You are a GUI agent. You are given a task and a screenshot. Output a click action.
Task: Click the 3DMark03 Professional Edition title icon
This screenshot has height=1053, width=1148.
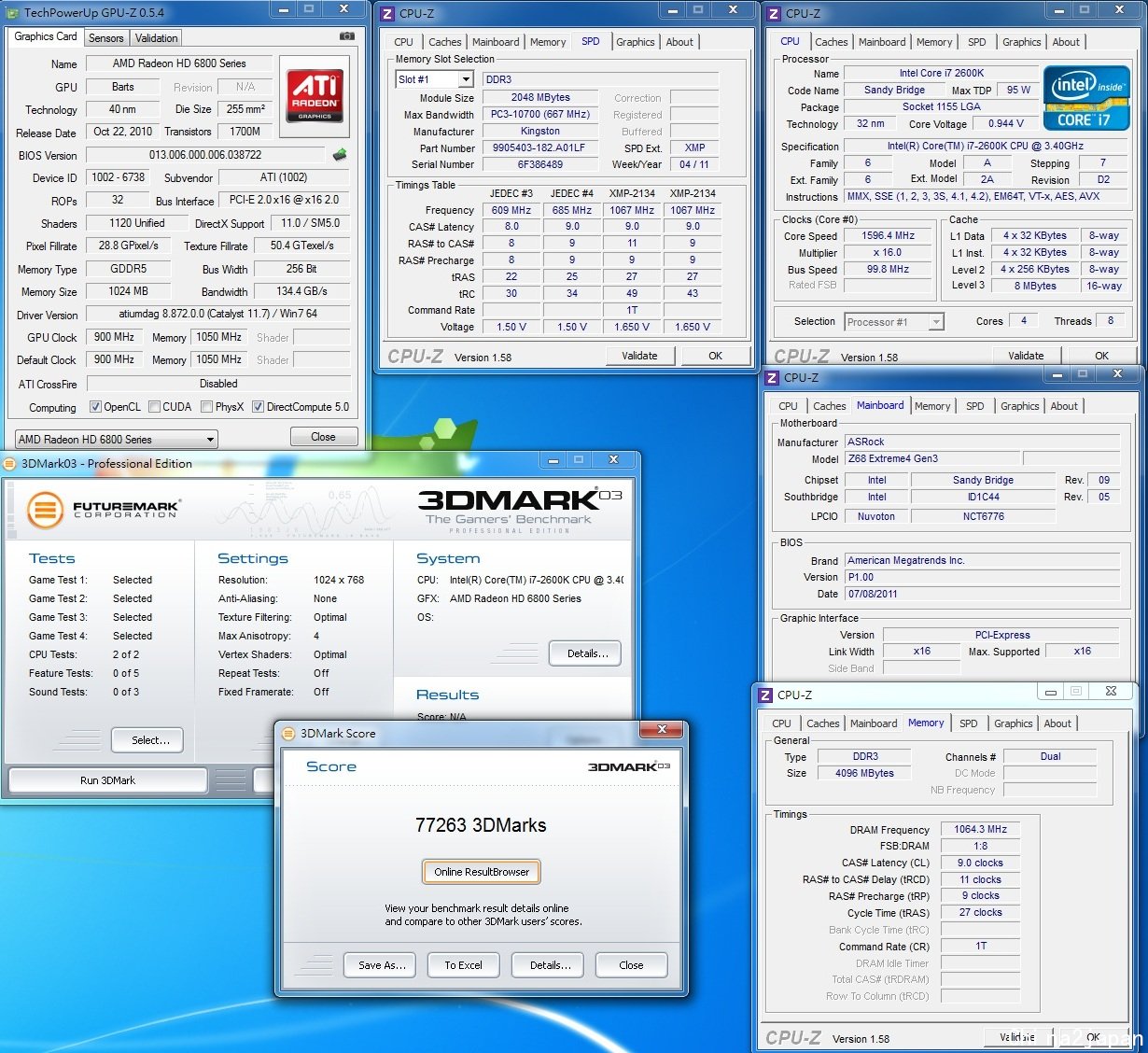tap(10, 463)
